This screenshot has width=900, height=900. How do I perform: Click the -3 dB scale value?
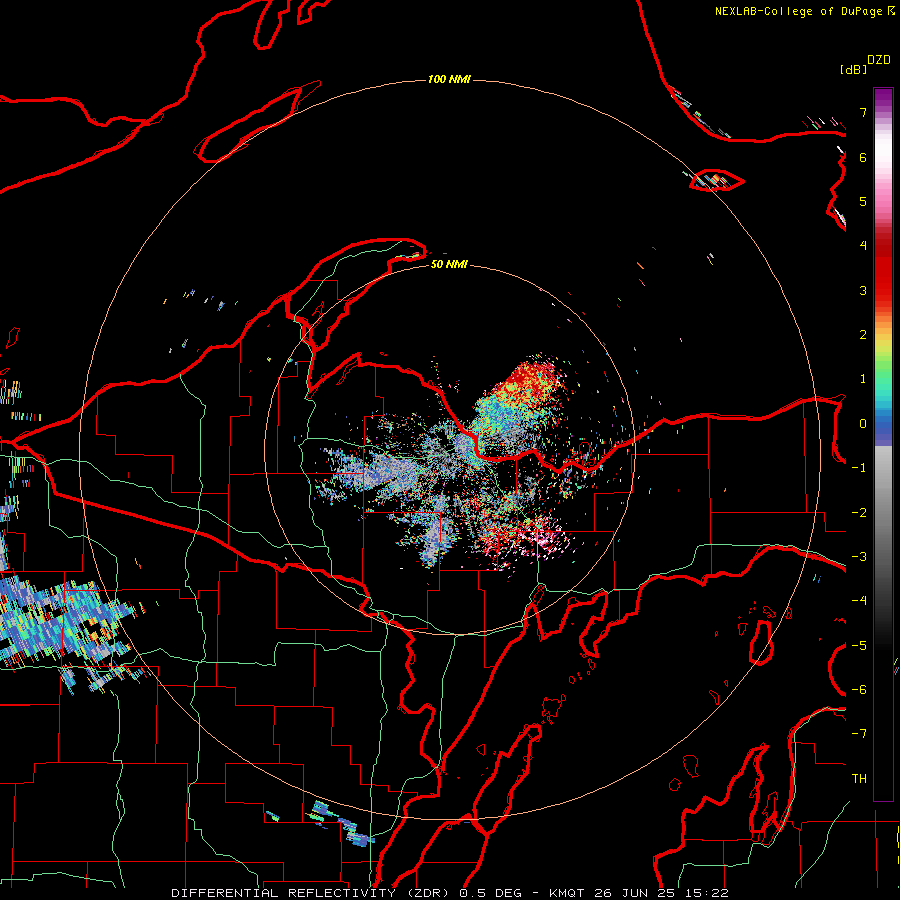859,557
